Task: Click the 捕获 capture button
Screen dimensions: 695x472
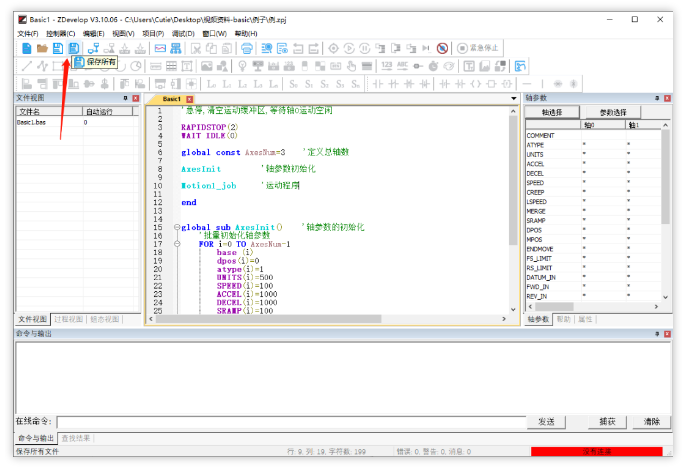Action: 607,422
